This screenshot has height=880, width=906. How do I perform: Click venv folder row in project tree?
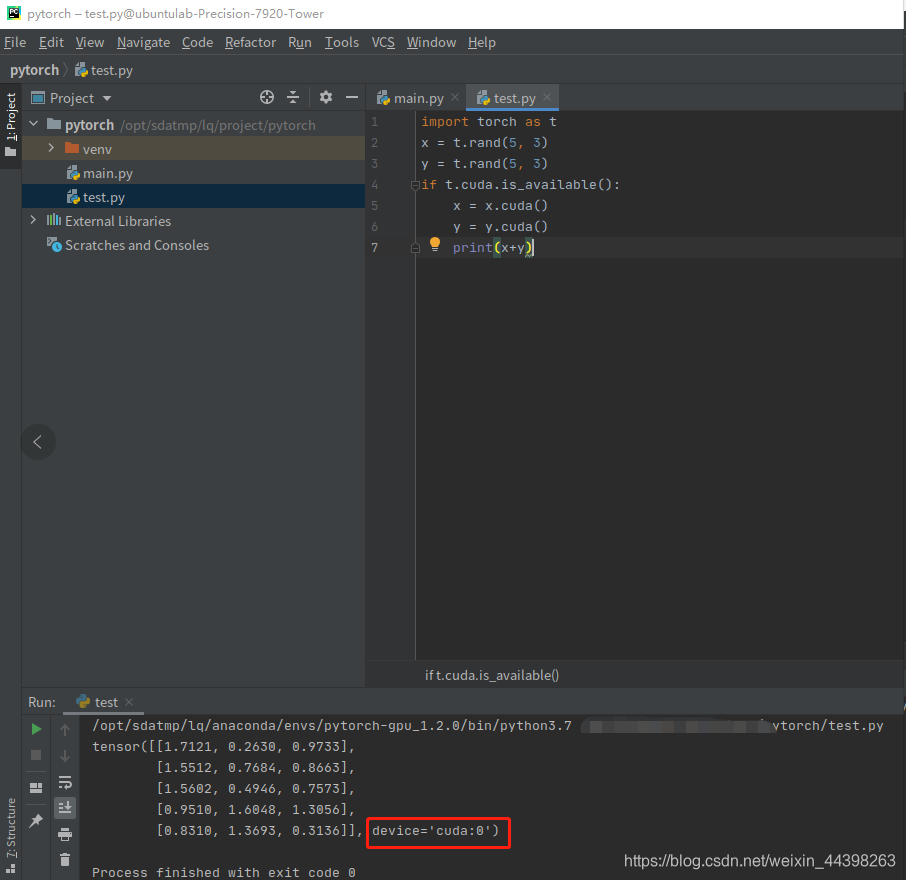[193, 149]
